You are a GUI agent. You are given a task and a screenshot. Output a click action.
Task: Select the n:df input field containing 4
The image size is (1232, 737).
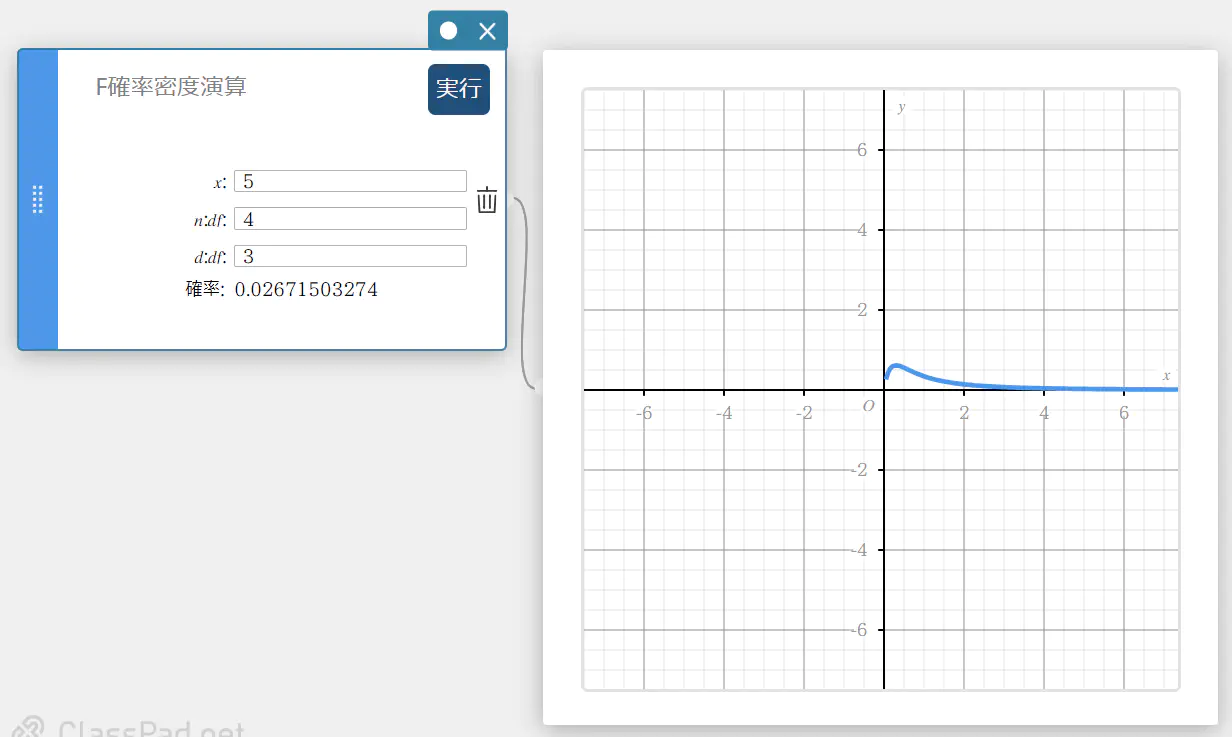350,219
